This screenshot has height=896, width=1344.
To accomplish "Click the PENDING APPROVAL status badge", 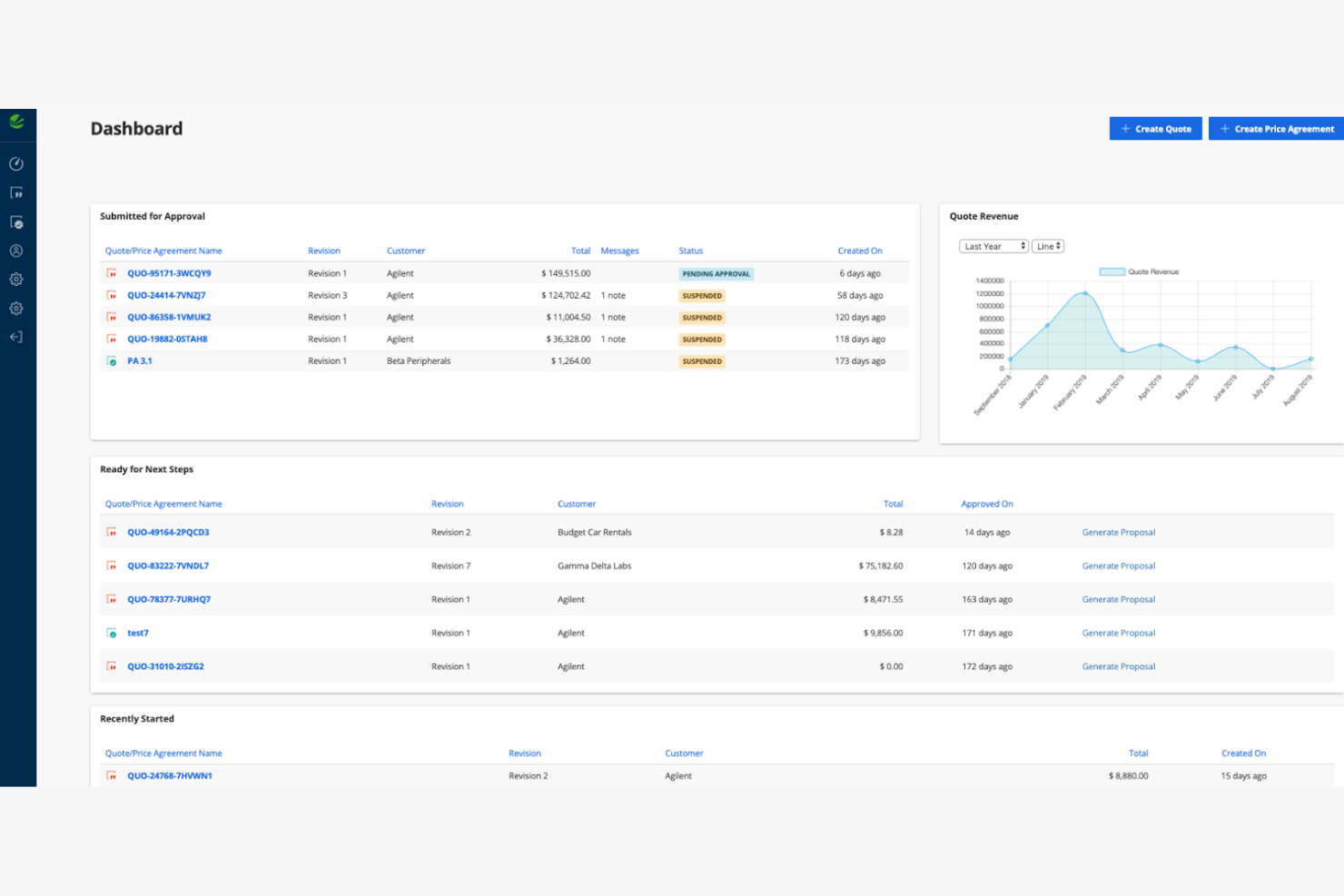I will [x=716, y=272].
